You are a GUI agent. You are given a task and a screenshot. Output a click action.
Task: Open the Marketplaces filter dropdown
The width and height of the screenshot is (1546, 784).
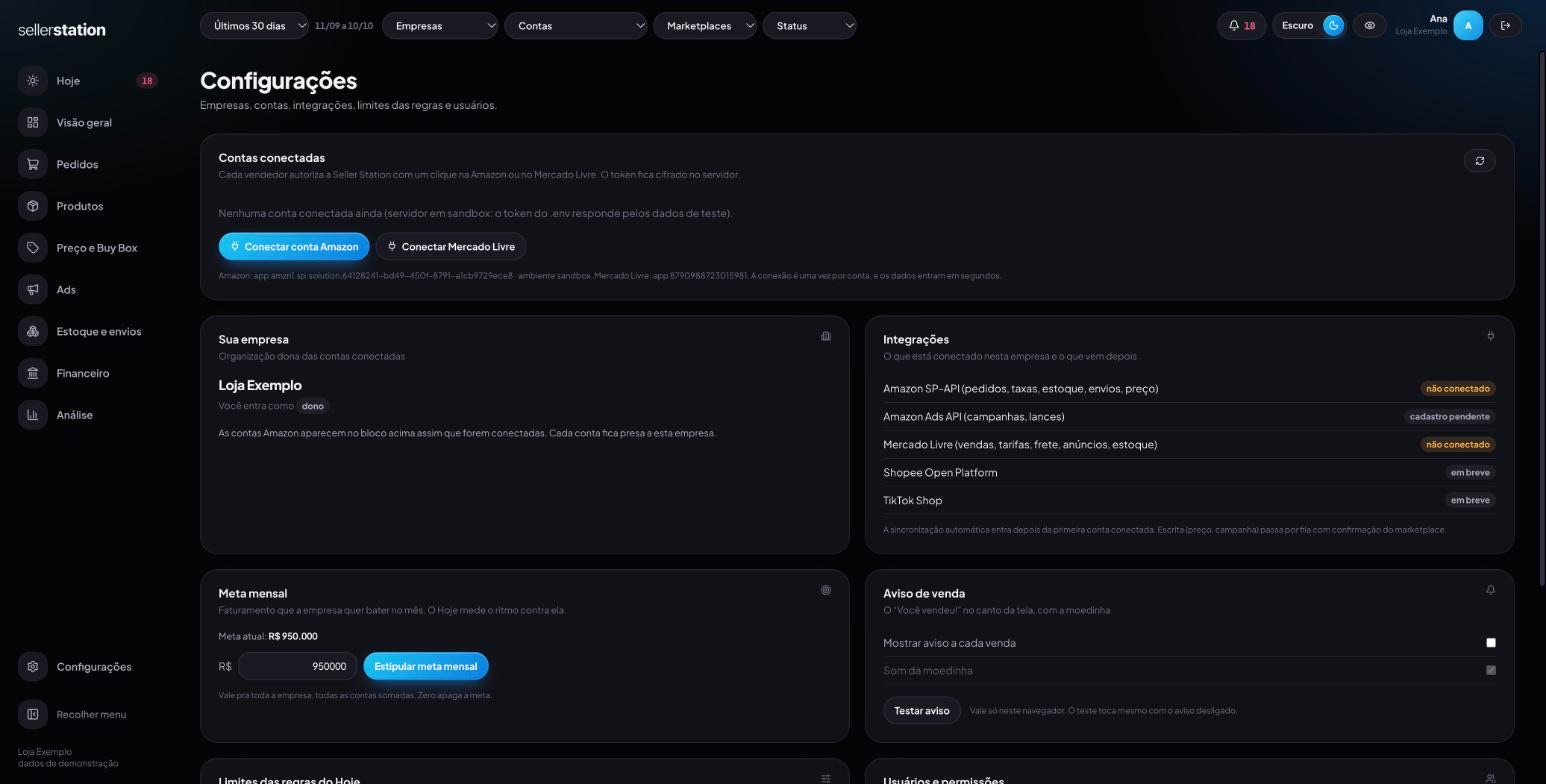(x=705, y=26)
